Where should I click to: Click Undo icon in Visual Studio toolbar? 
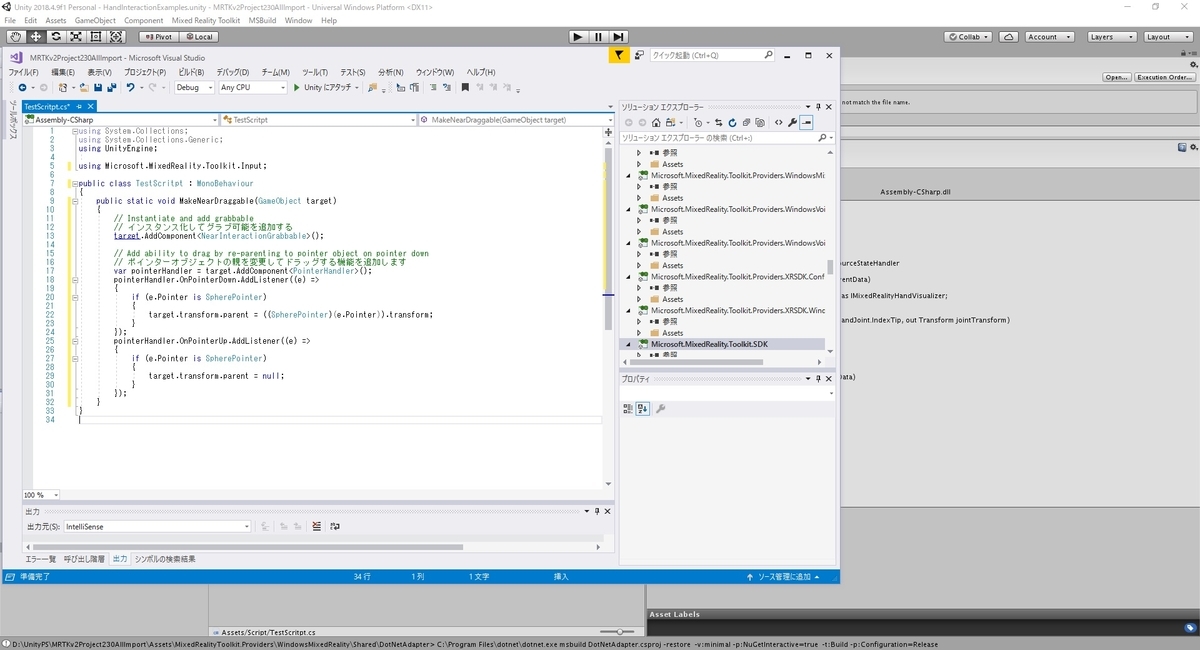click(x=131, y=88)
